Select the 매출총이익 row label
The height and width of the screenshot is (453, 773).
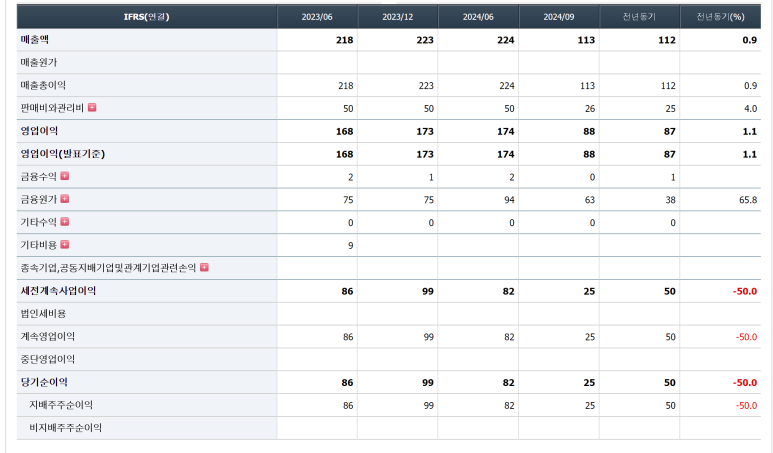click(43, 85)
